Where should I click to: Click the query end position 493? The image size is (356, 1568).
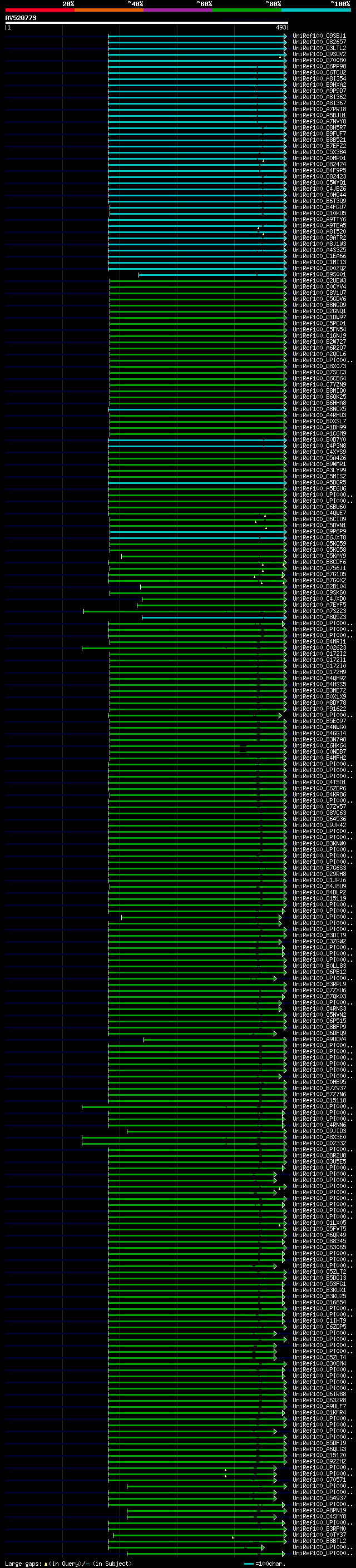click(x=281, y=27)
